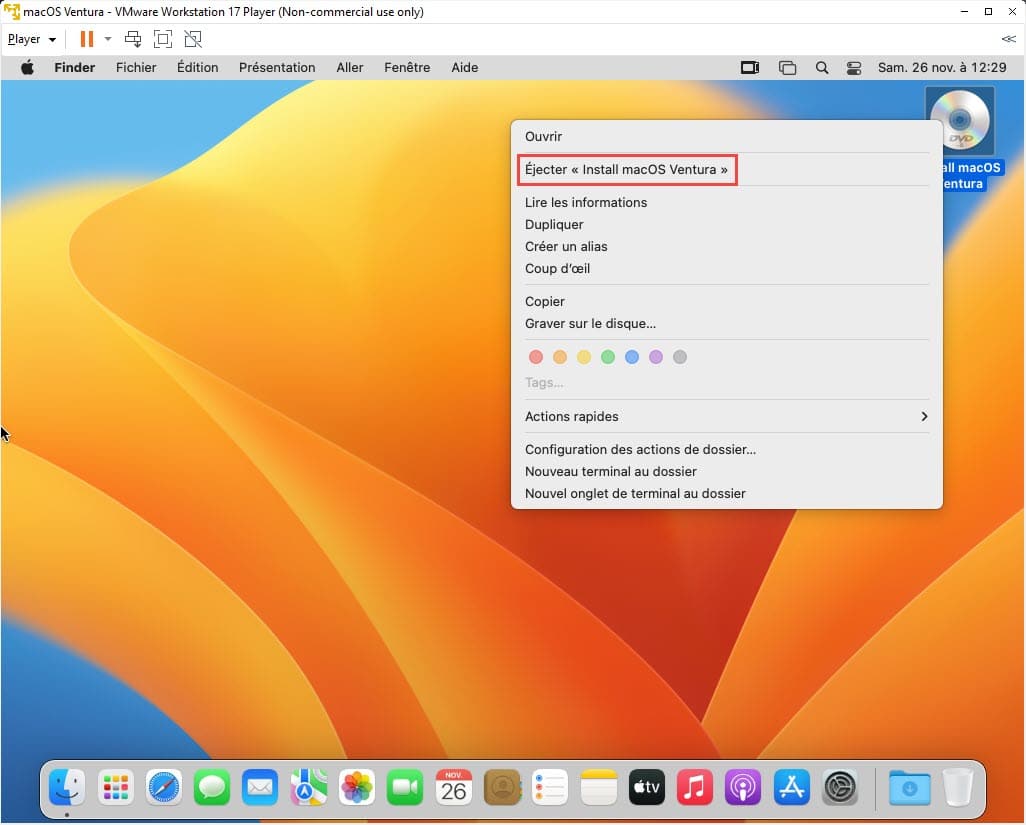Click the Install macOS Ventura DVD icon
This screenshot has height=825, width=1026.
click(960, 120)
